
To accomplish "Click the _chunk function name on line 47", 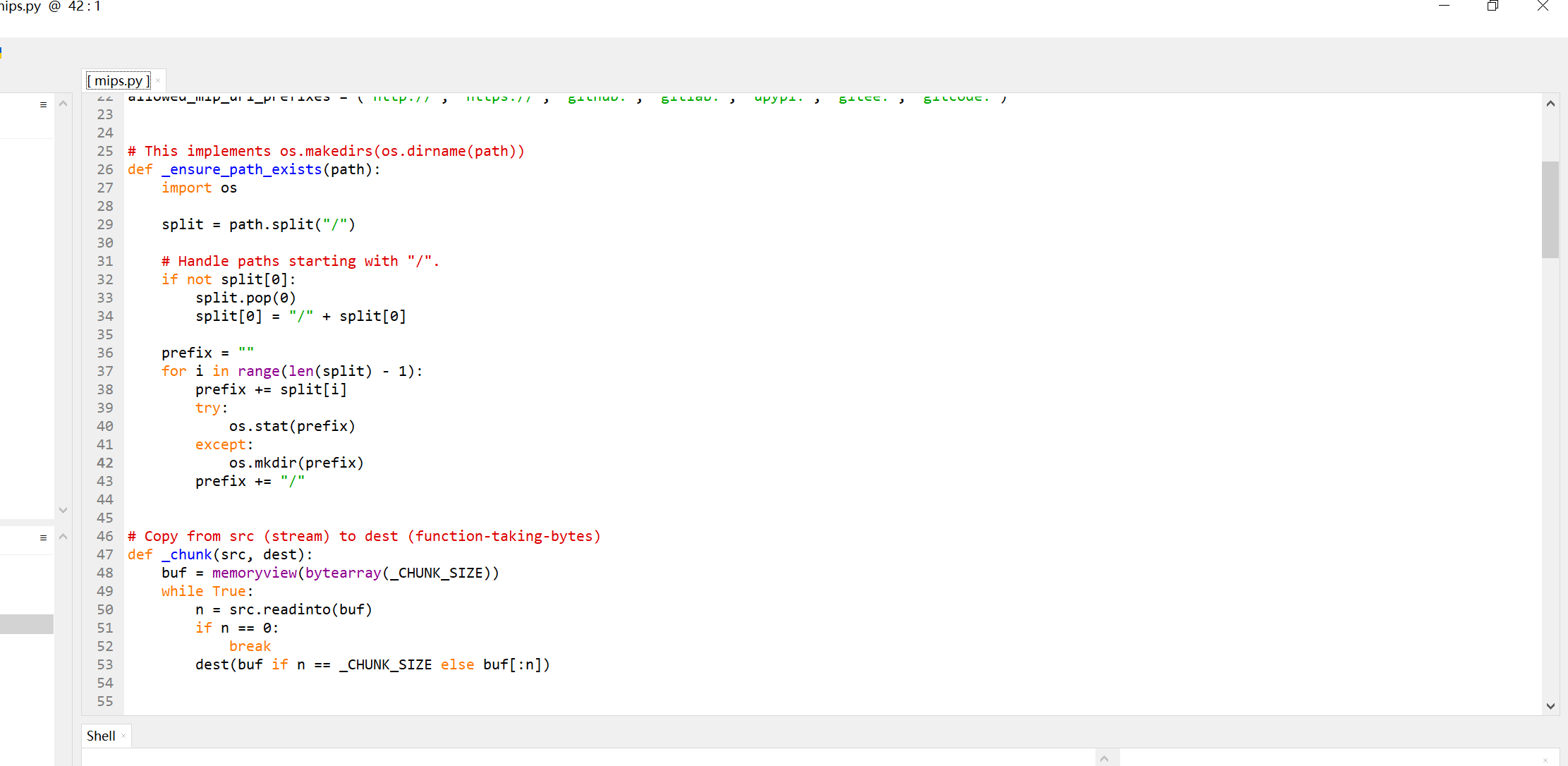I will click(187, 554).
